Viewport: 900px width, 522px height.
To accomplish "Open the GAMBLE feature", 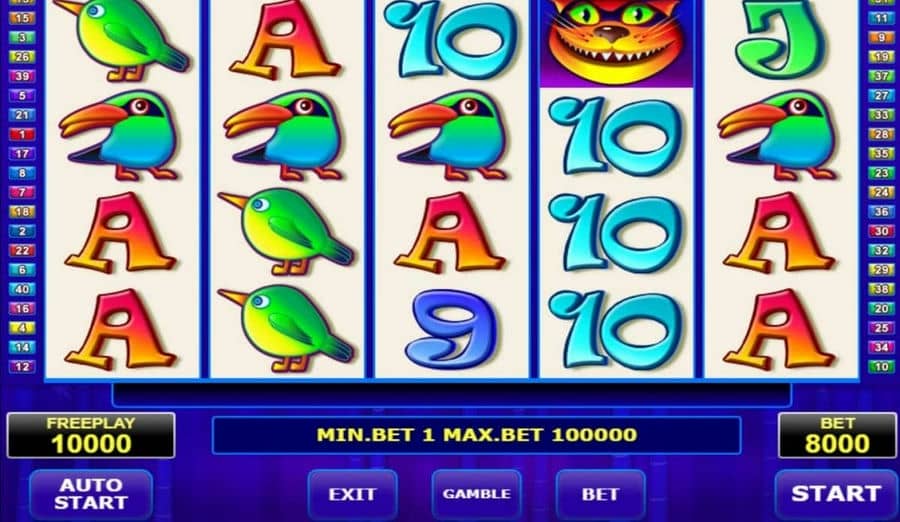I will (476, 494).
